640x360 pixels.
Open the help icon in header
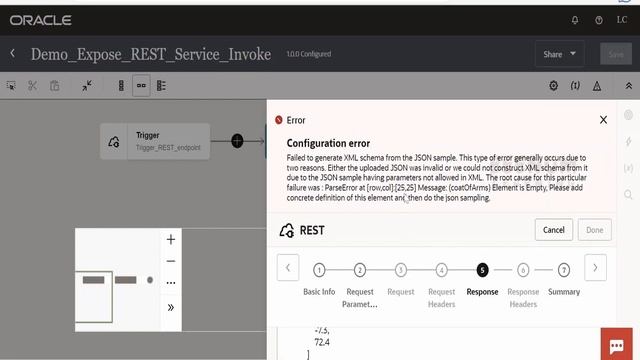click(x=599, y=20)
